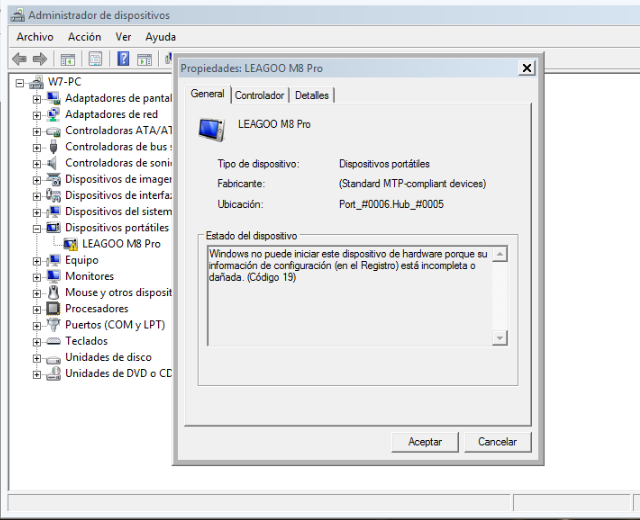Click the LEAGOO M8 Pro device image in dialog
640x520 pixels.
[212, 129]
